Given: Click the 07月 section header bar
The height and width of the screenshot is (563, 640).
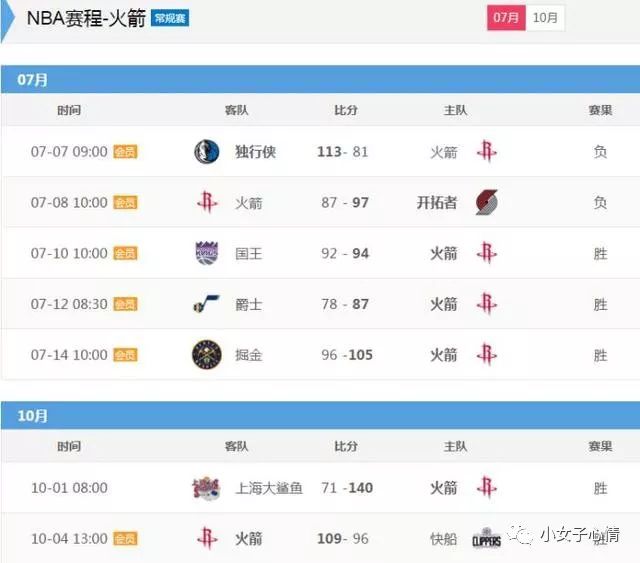Looking at the screenshot, I should [320, 79].
